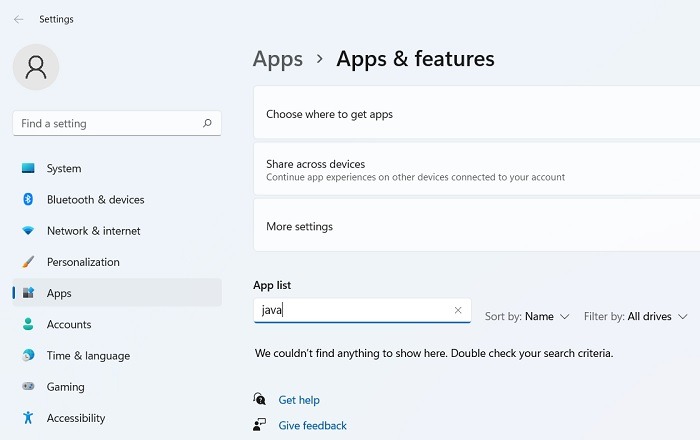Open Time & language settings
Screen dimensions: 700x440
88,356
